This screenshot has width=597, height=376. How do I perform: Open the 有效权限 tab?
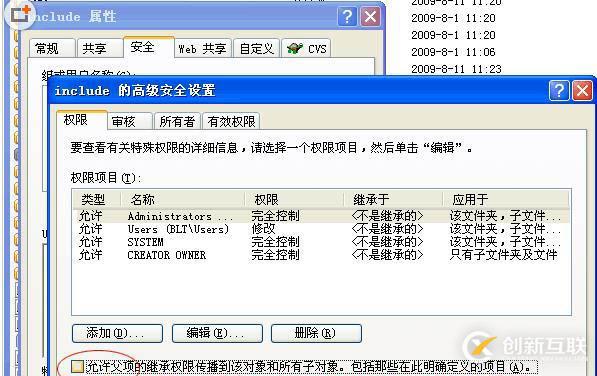coord(231,121)
